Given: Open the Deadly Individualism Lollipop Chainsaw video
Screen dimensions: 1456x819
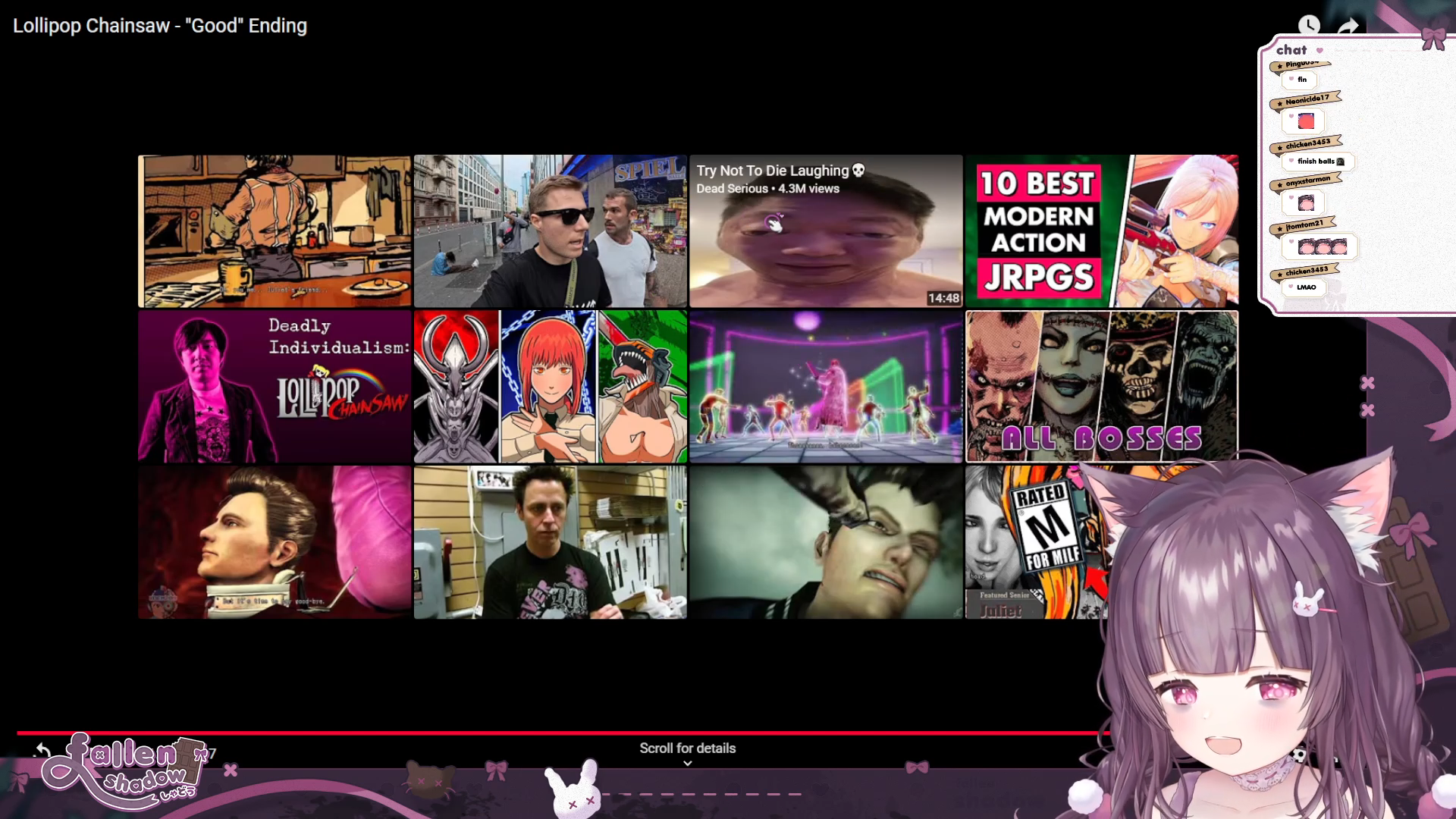Looking at the screenshot, I should coord(275,387).
